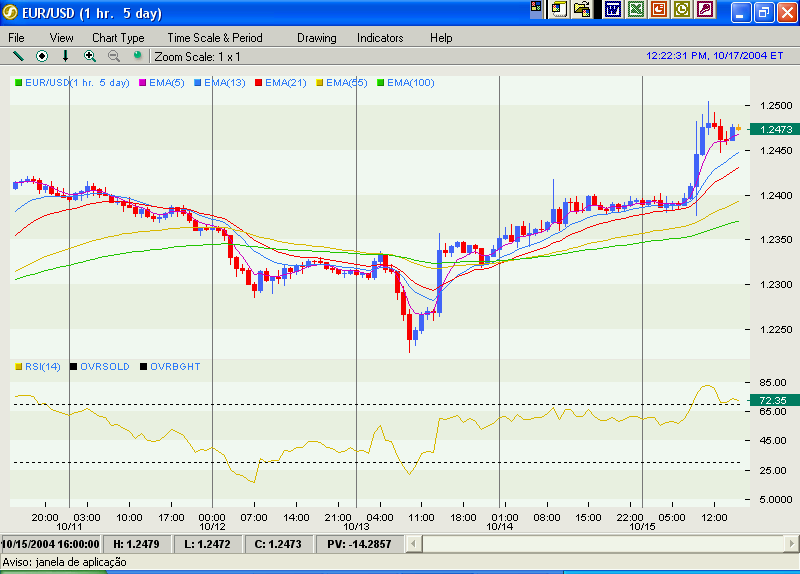Zoom in with the magnifier plus icon
800x574 pixels.
[x=90, y=56]
